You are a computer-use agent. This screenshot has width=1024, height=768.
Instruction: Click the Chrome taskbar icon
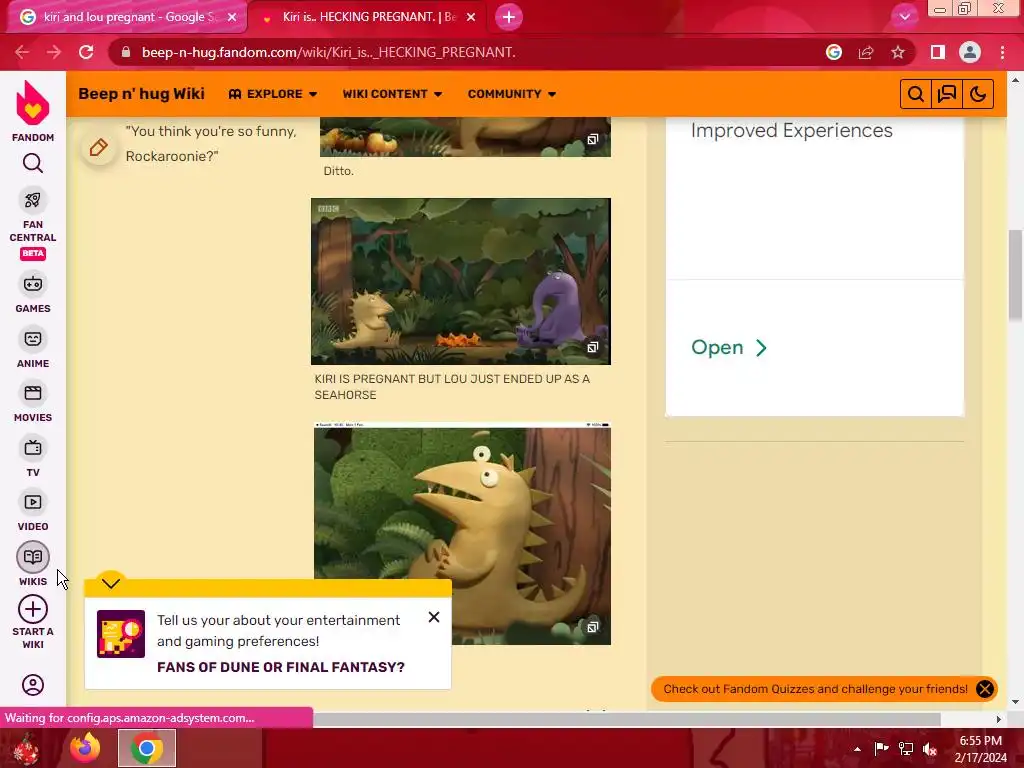[x=147, y=748]
